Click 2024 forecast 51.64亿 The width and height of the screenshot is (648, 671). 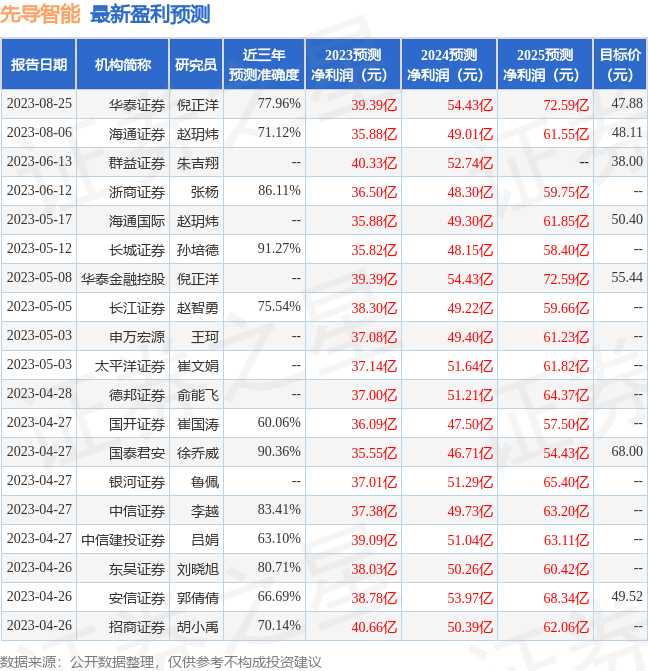point(470,366)
